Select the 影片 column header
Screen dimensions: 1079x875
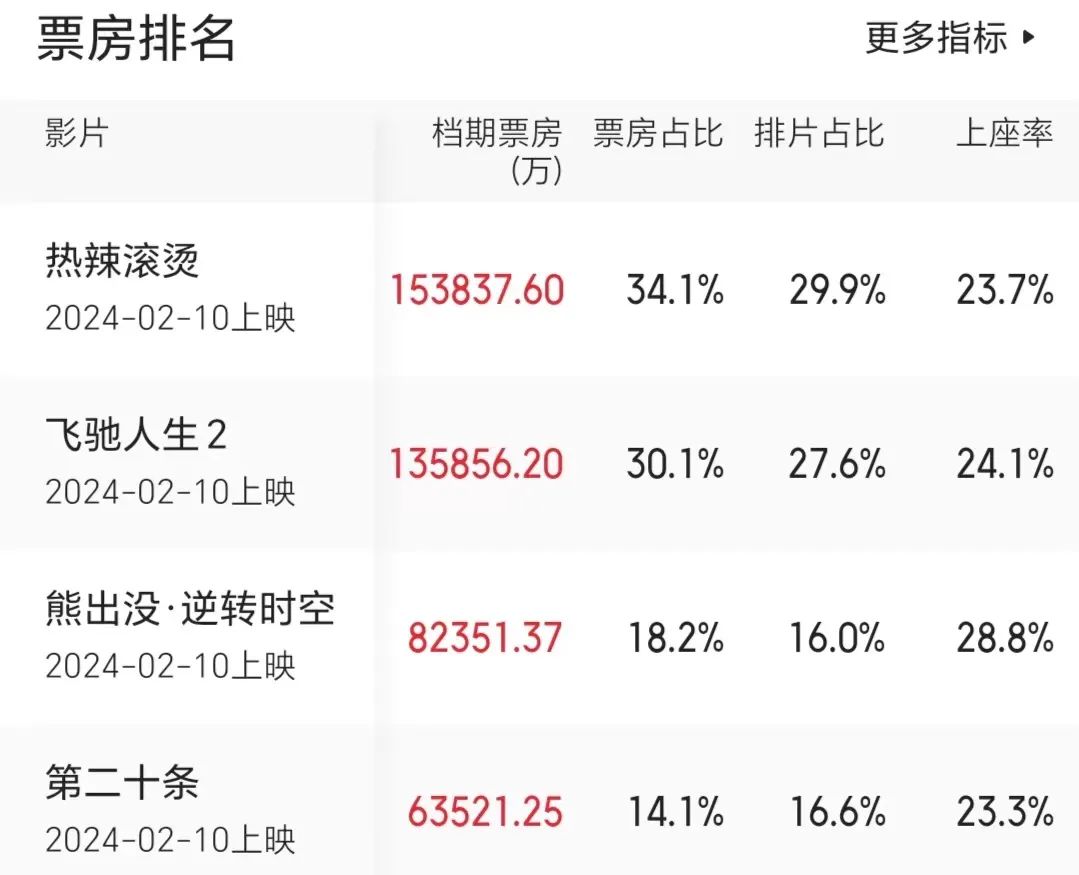click(76, 134)
